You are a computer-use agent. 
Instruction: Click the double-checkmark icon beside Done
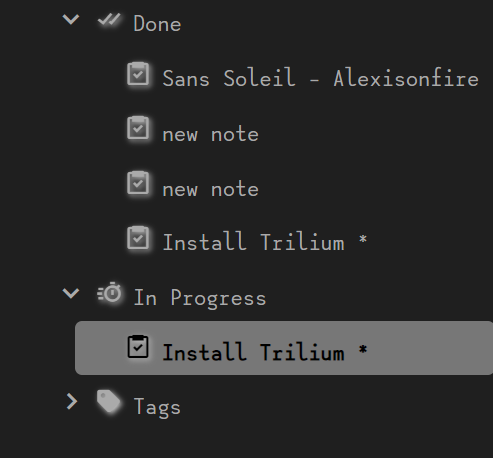coord(109,20)
